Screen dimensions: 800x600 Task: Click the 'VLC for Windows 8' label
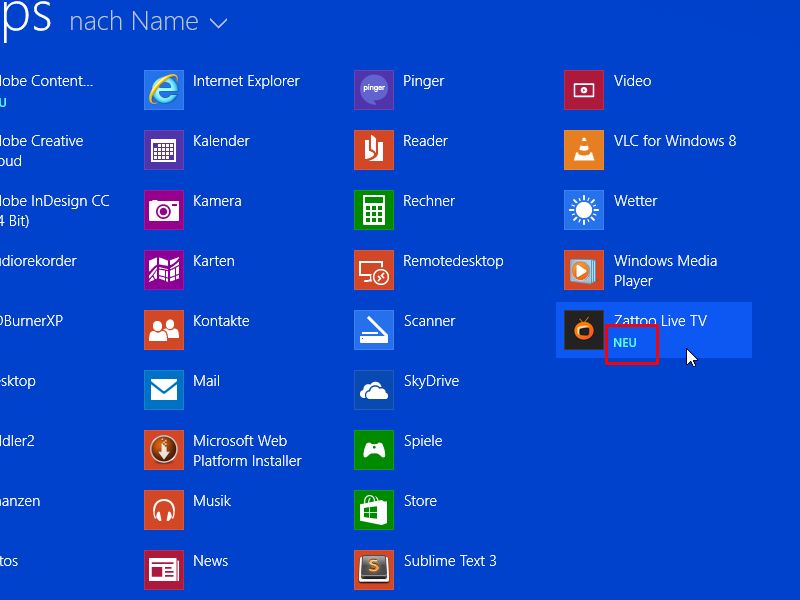tap(675, 141)
